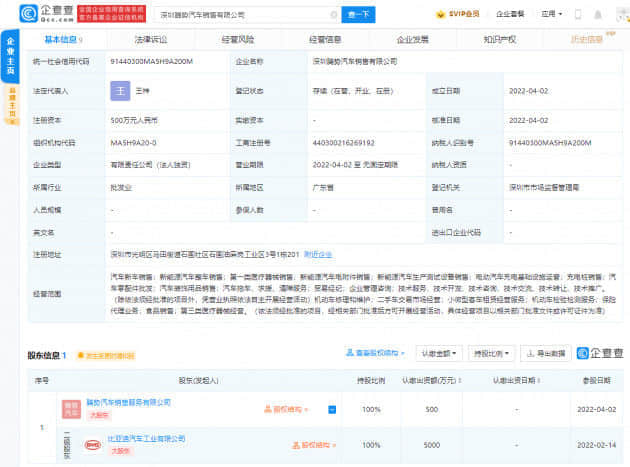Open shareholder 比亚迪汽车工业有限公司 link
Image resolution: width=630 pixels, height=467 pixels.
[x=146, y=438]
